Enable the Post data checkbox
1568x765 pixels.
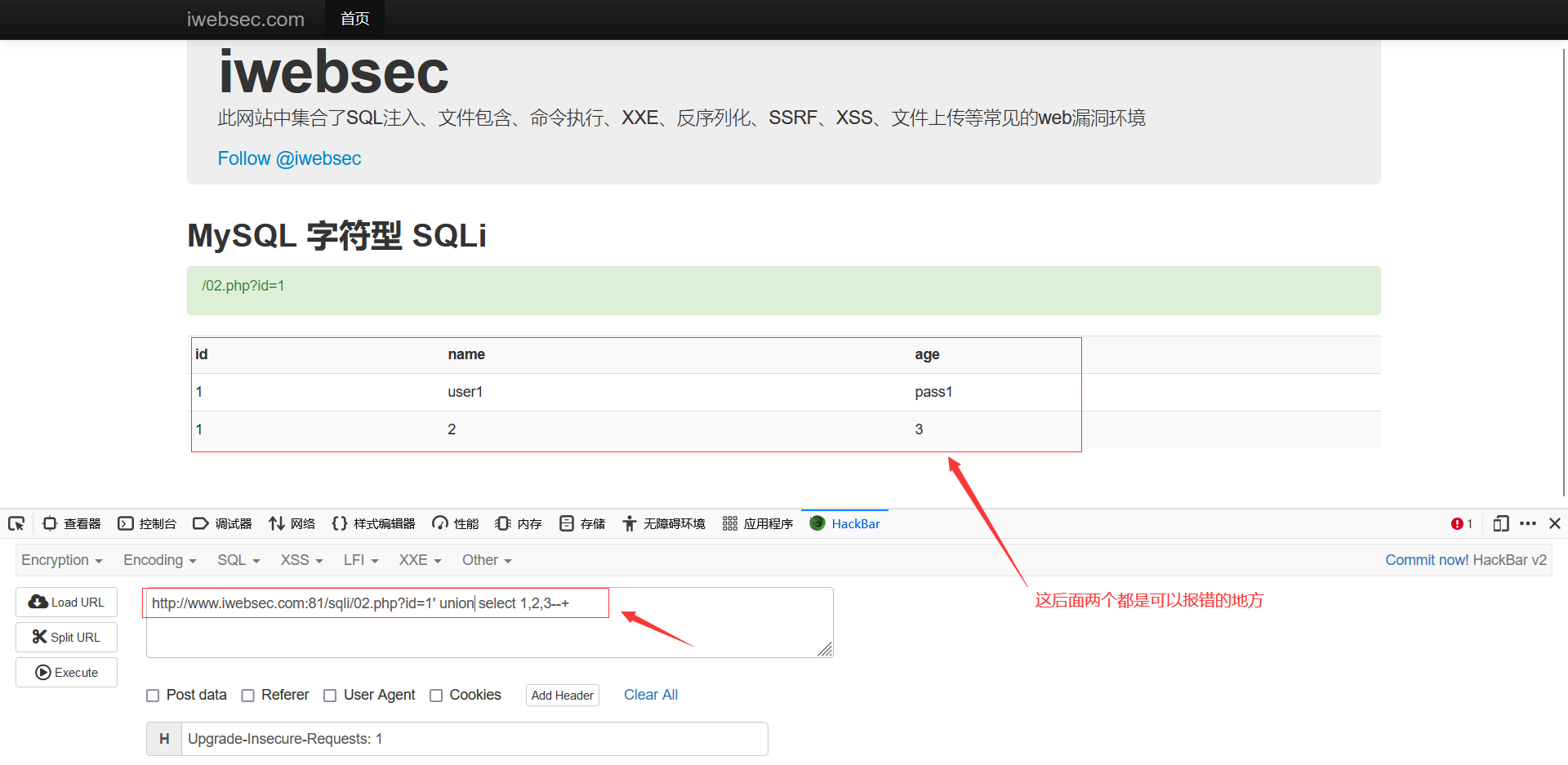point(153,695)
